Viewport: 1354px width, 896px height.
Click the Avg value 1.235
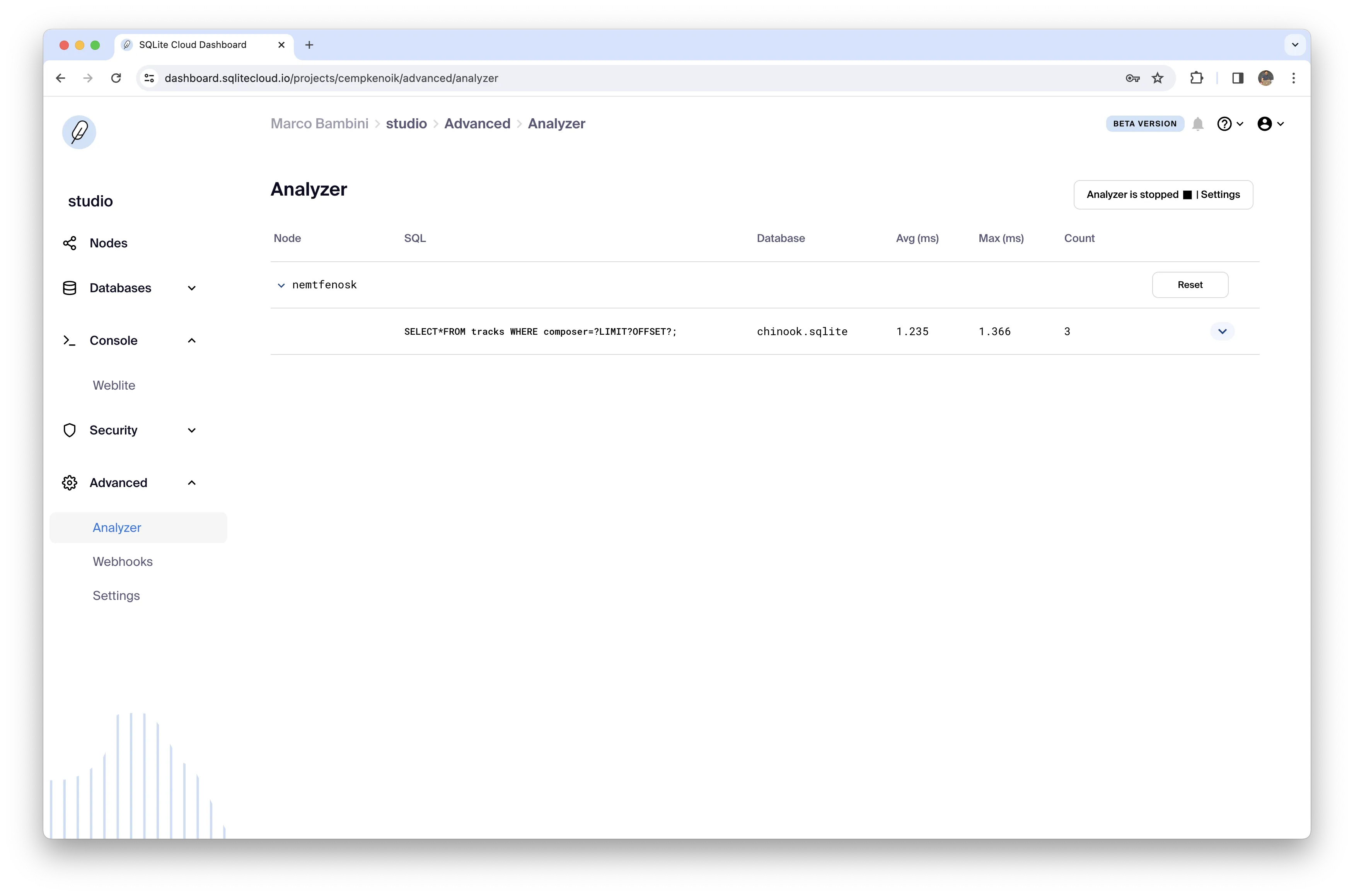pyautogui.click(x=912, y=331)
